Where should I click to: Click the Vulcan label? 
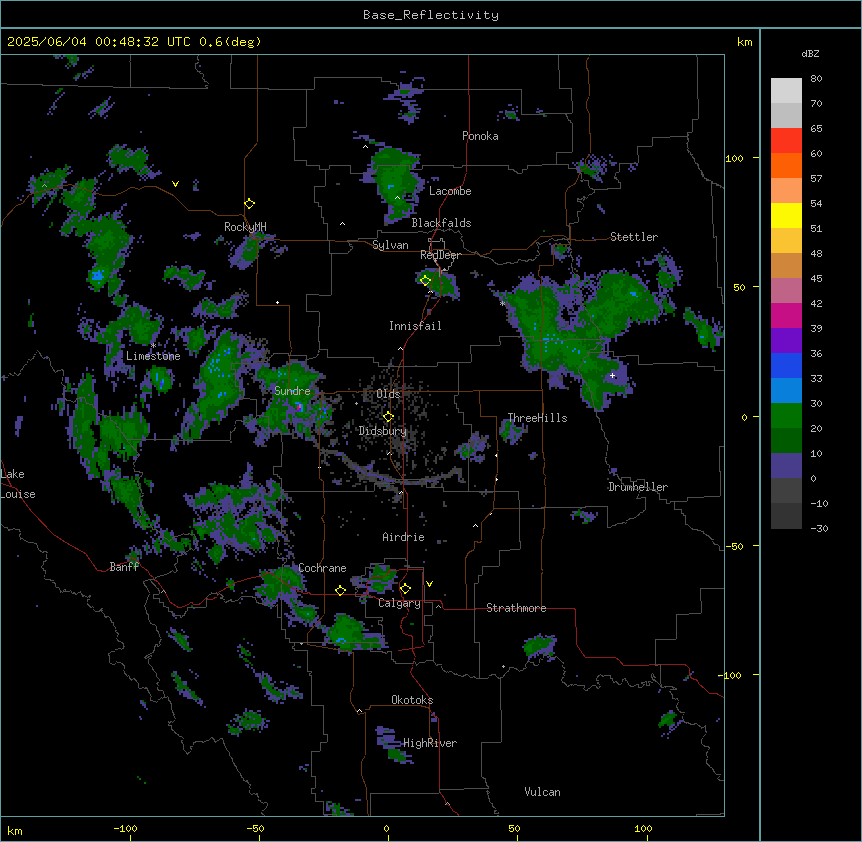(542, 792)
